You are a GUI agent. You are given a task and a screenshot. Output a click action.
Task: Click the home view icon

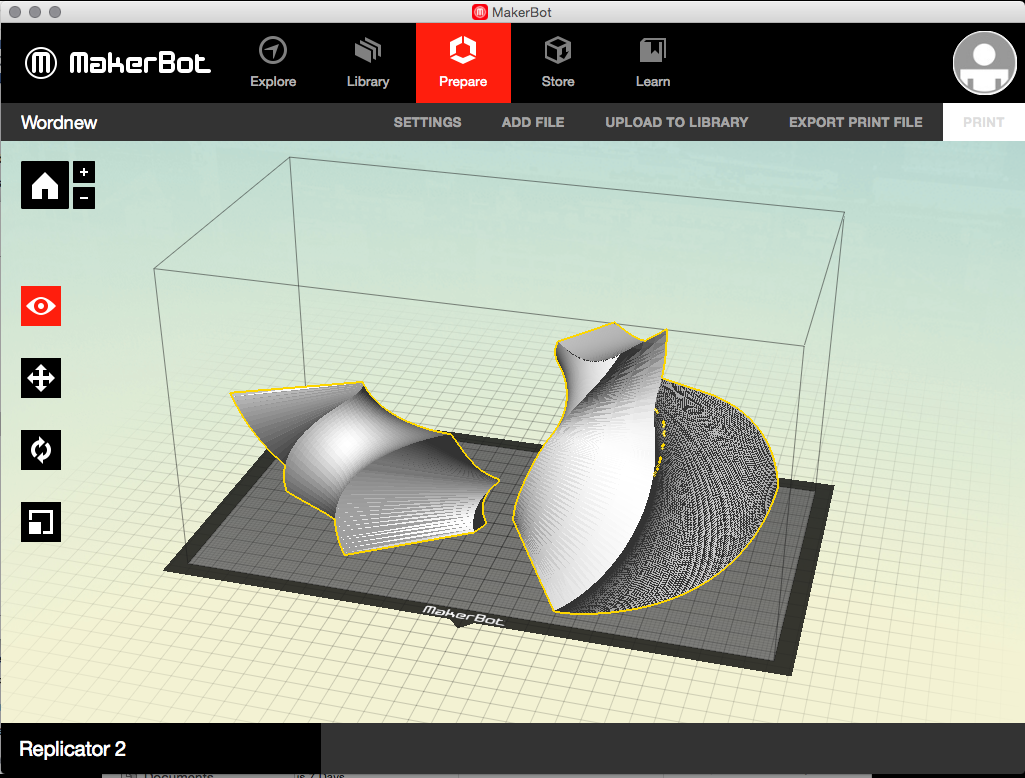point(44,185)
